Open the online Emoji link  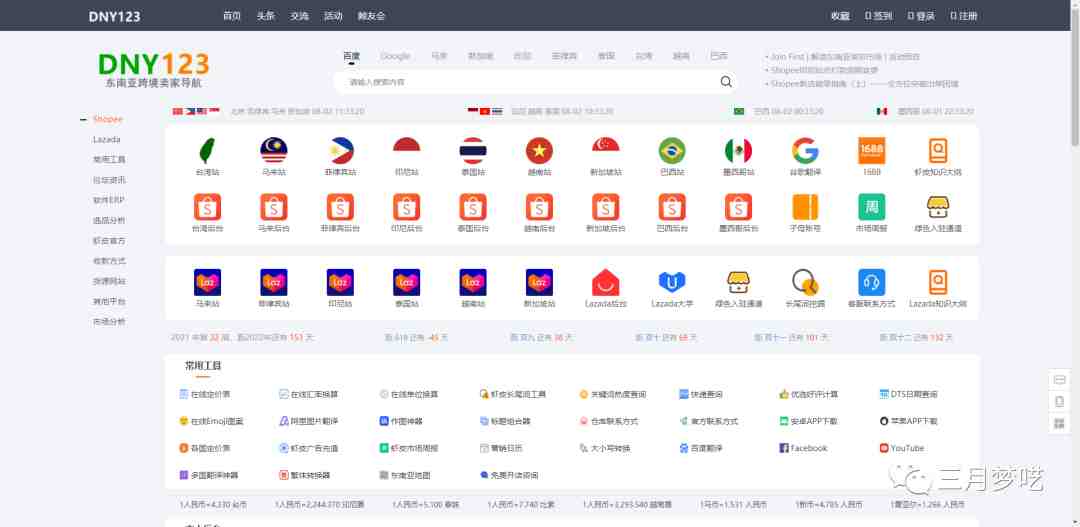click(211, 421)
